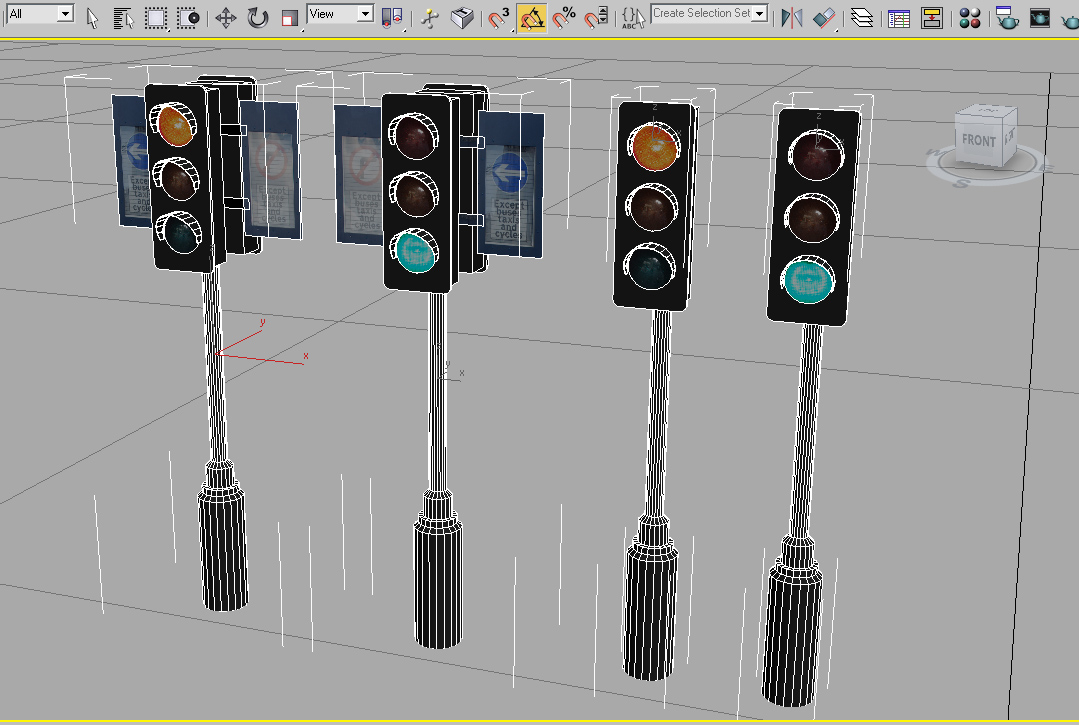Open the Curve Editor

pyautogui.click(x=897, y=17)
